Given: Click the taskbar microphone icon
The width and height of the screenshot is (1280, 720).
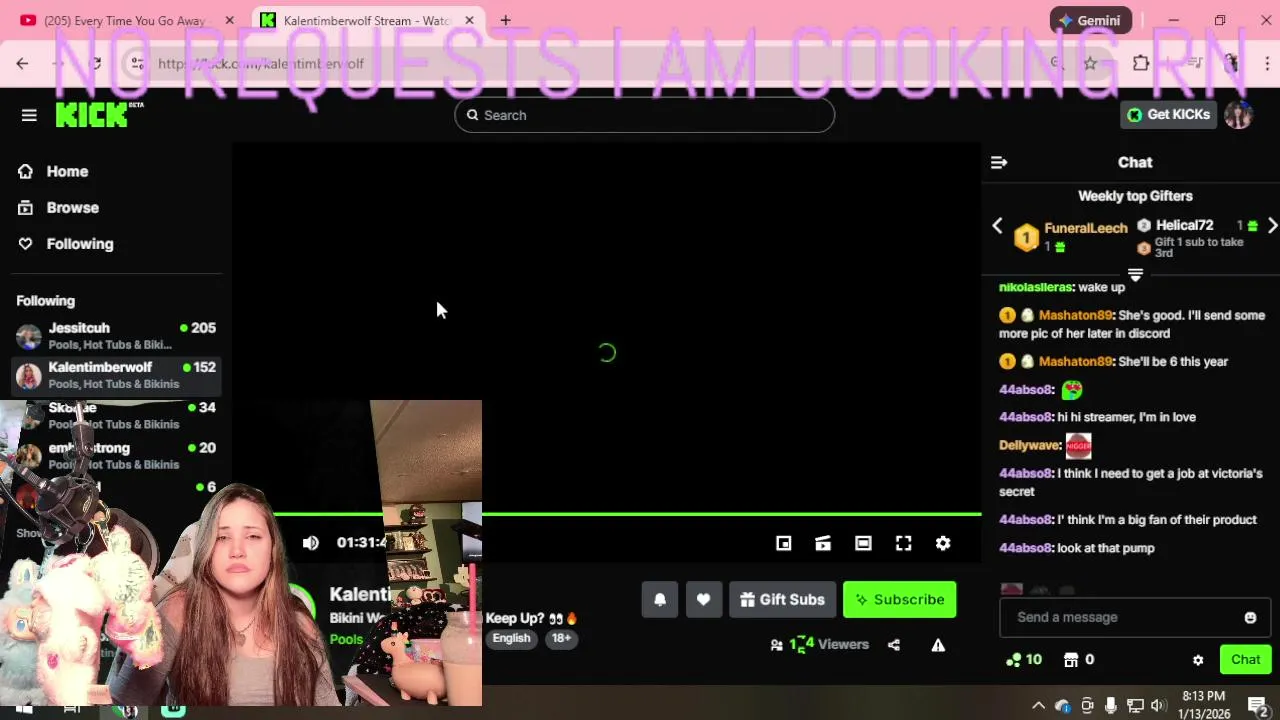Looking at the screenshot, I should coord(1110,705).
